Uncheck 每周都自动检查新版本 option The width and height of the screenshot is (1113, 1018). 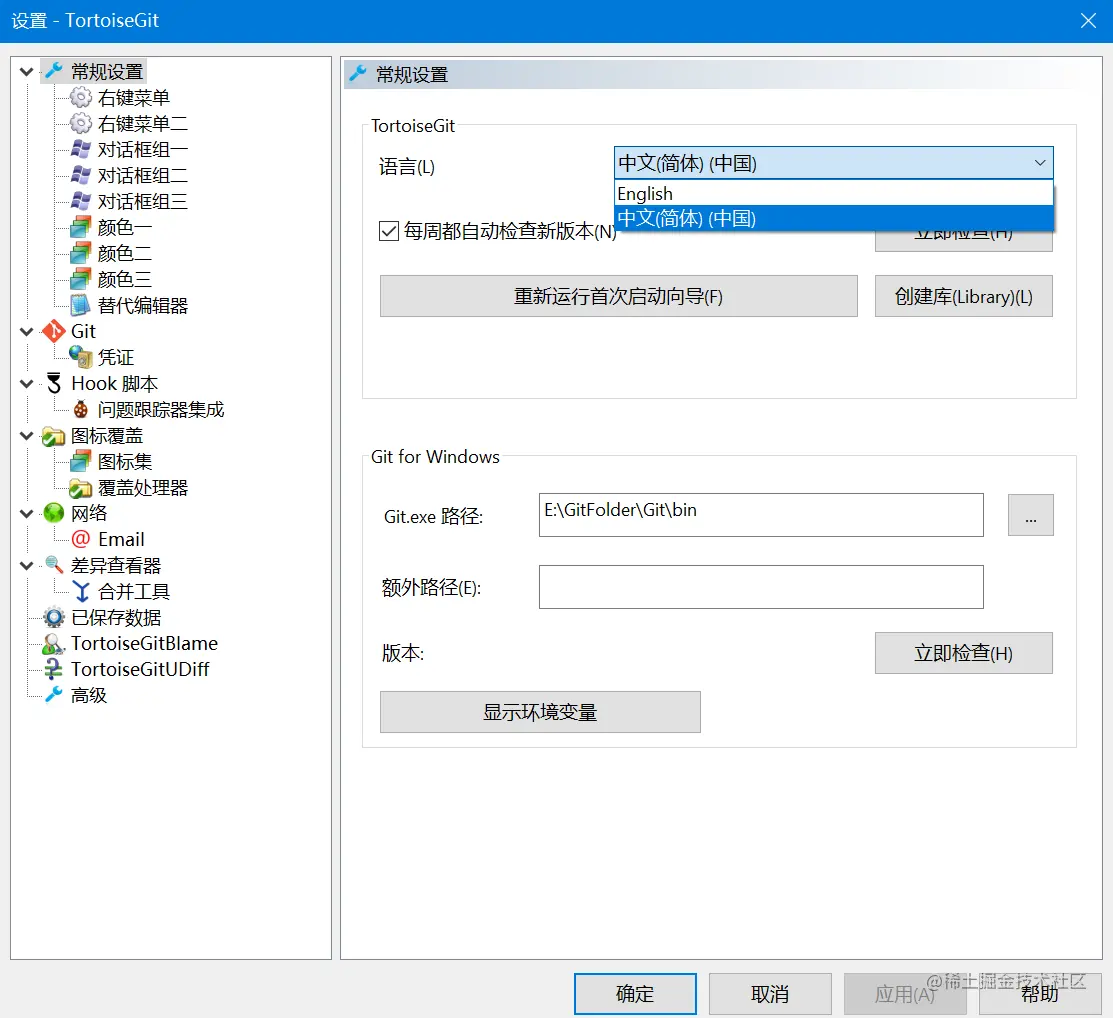point(389,231)
